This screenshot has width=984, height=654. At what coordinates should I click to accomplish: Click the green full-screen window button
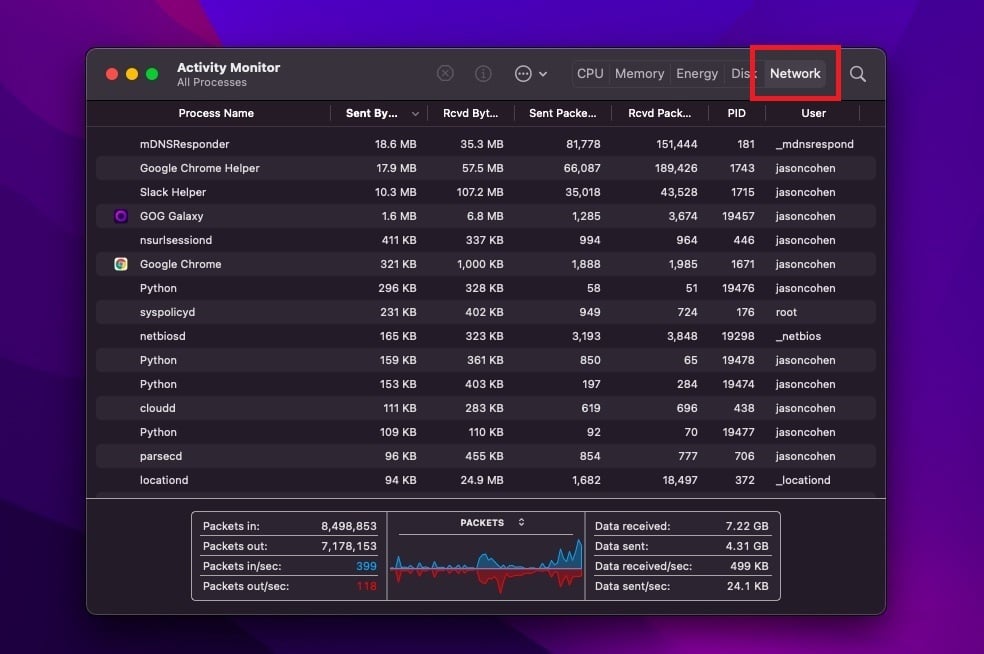coord(152,74)
